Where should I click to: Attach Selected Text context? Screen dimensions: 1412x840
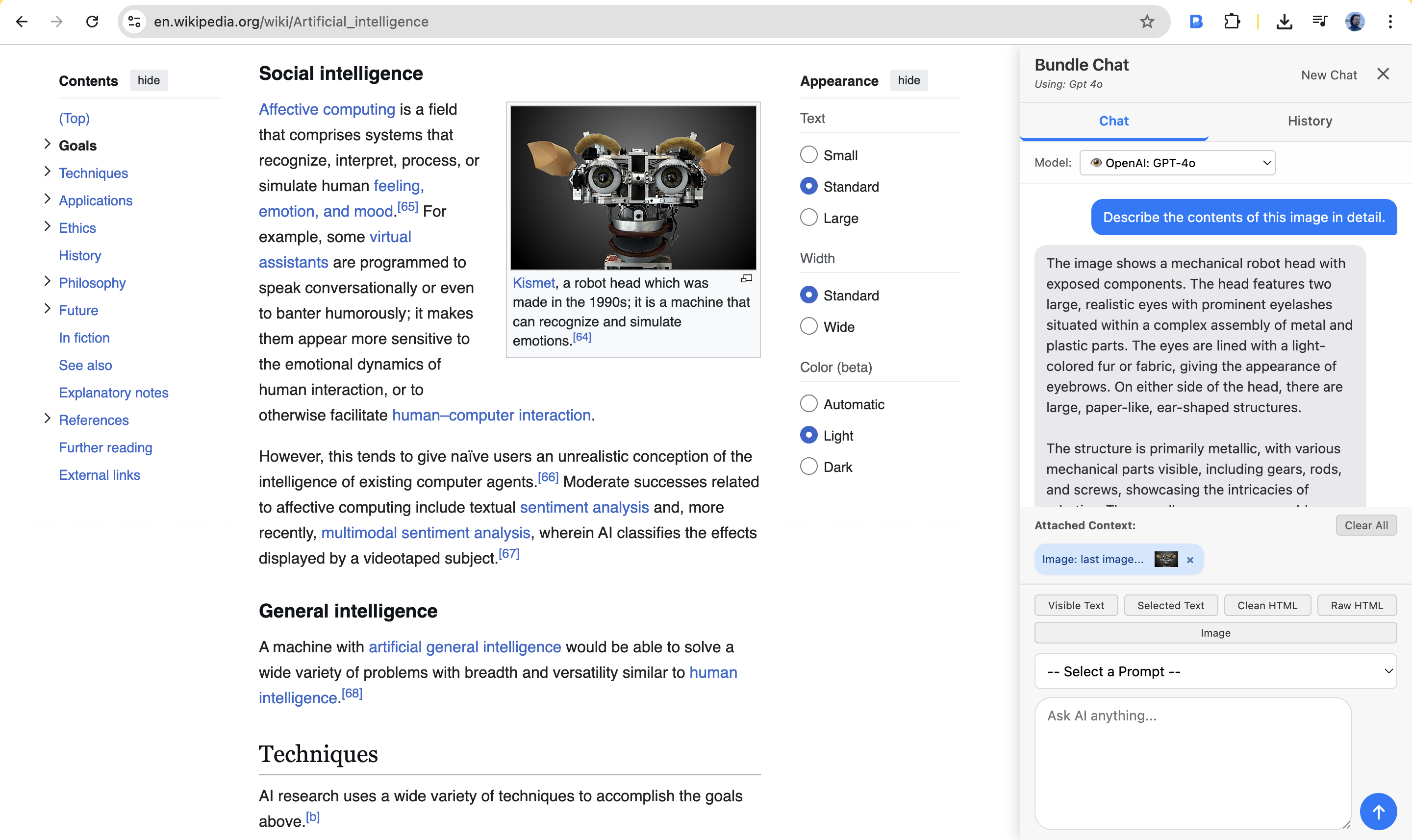click(x=1170, y=605)
